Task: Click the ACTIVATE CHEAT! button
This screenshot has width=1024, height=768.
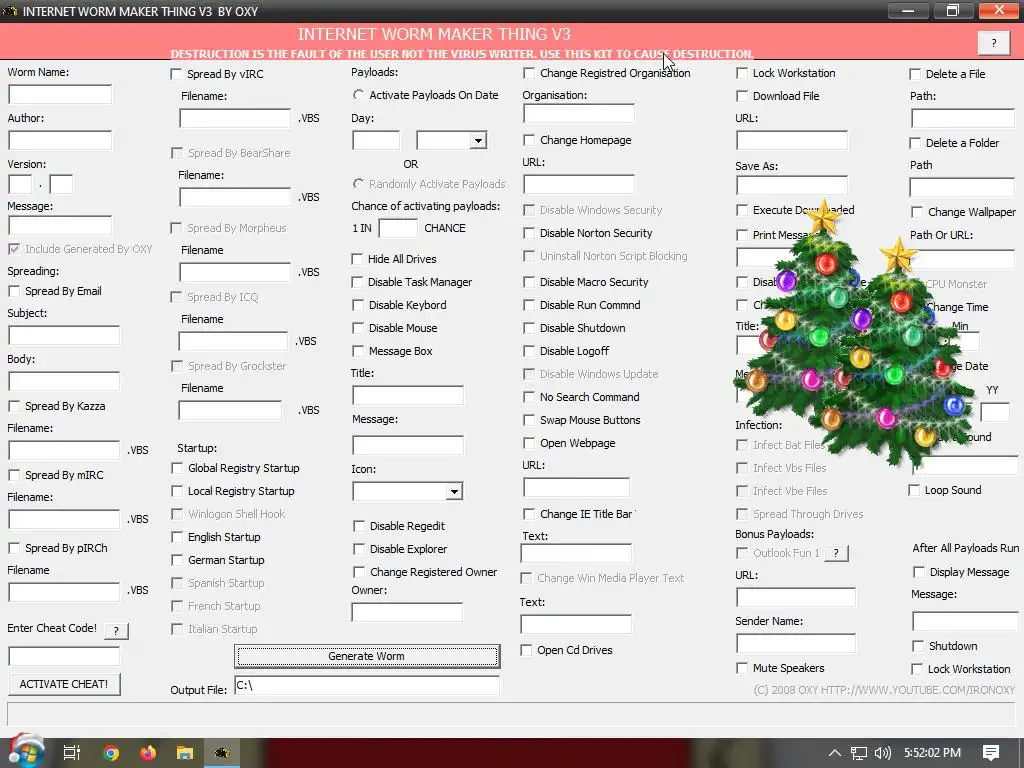Action: point(64,684)
